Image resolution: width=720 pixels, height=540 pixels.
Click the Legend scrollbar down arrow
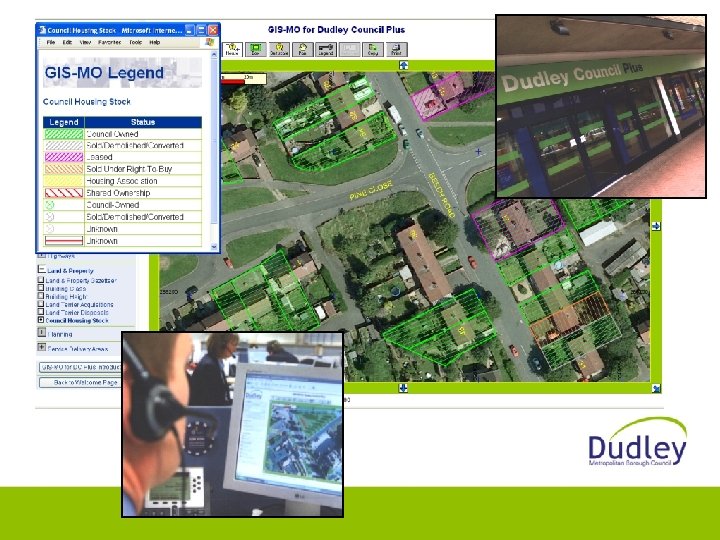tap(214, 247)
